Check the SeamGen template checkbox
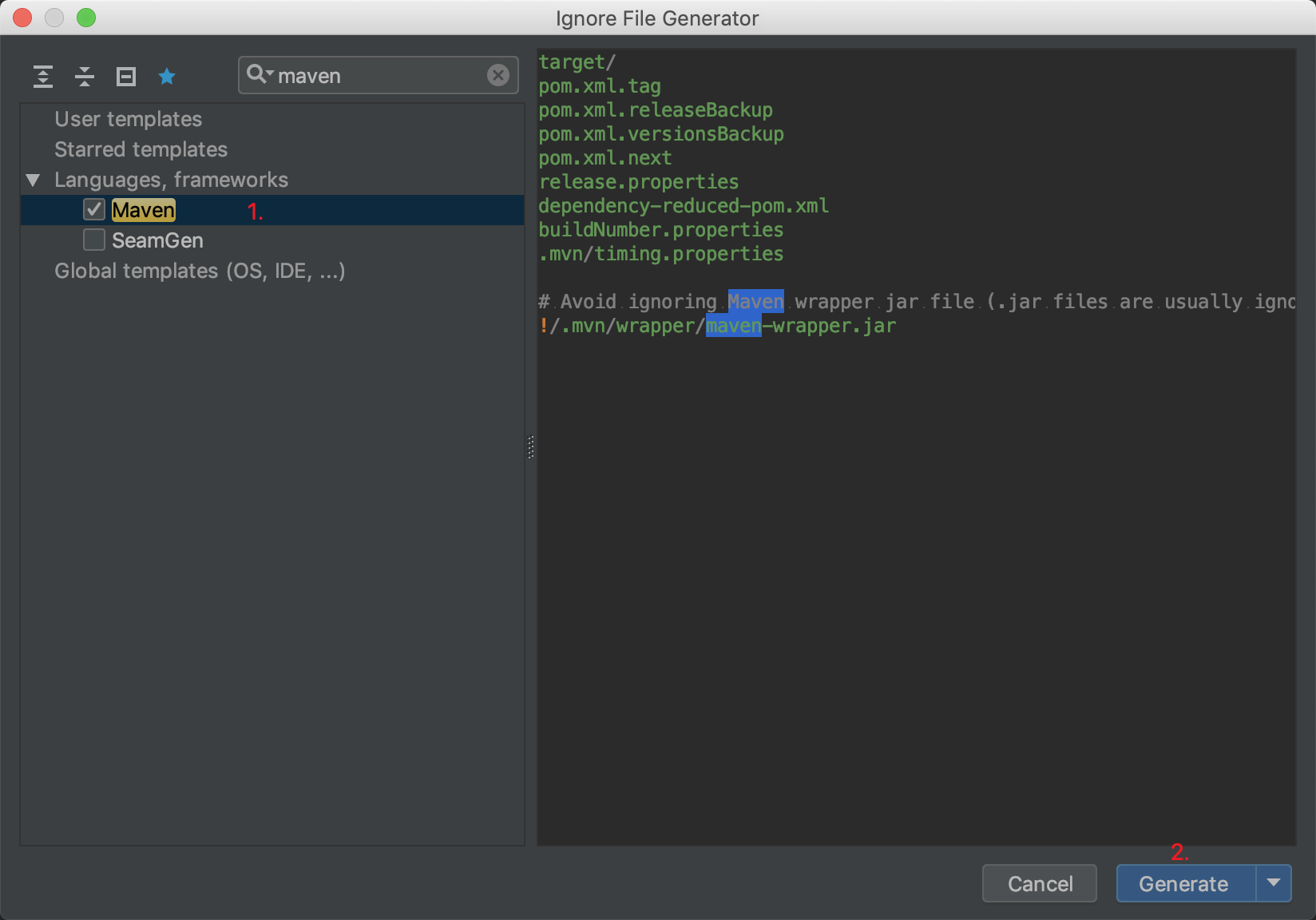 (x=94, y=240)
